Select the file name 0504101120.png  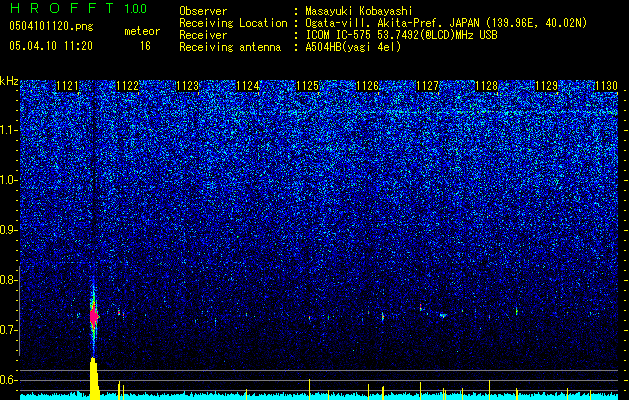[x=51, y=26]
